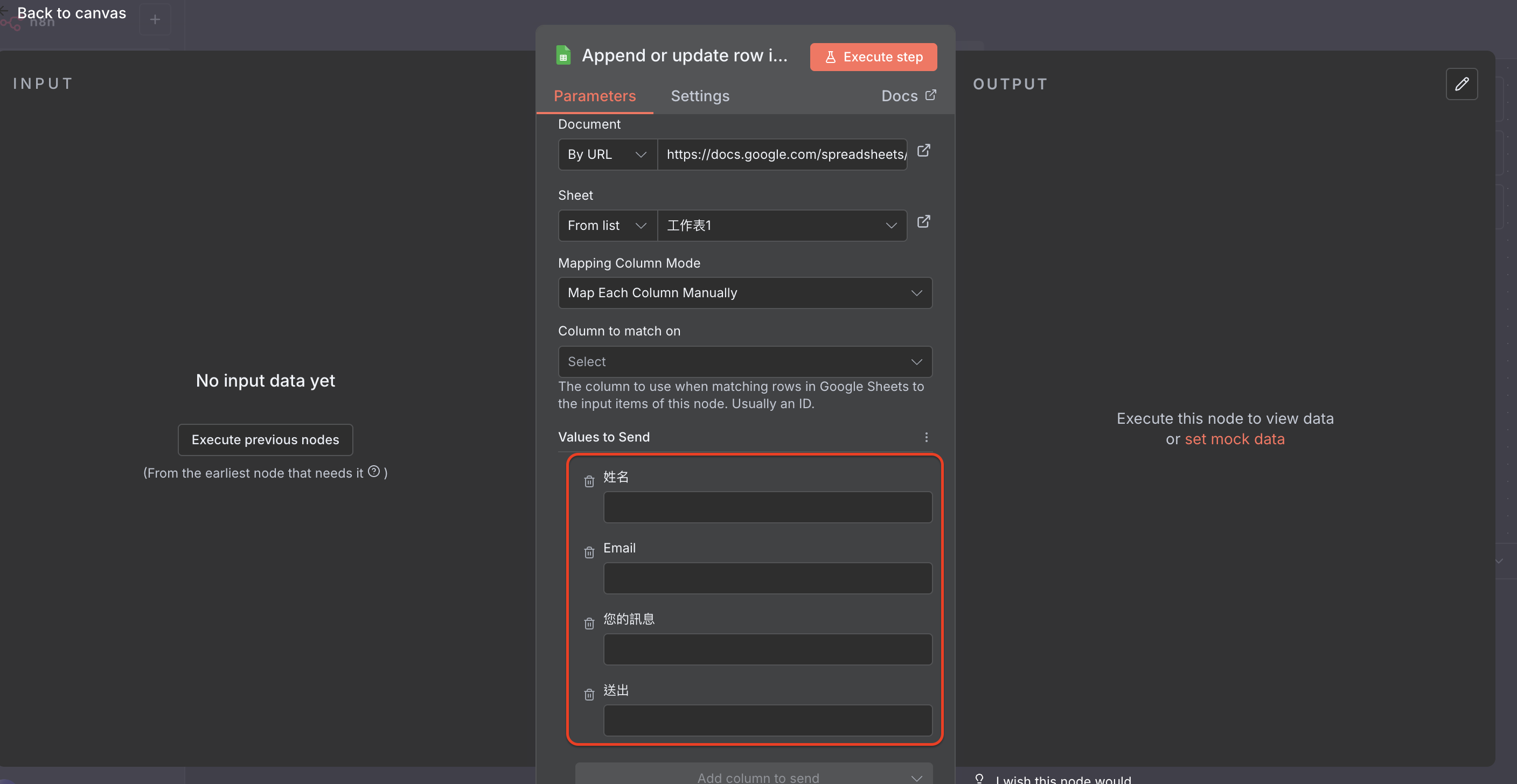
Task: Open the Column to match on select
Action: (x=744, y=361)
